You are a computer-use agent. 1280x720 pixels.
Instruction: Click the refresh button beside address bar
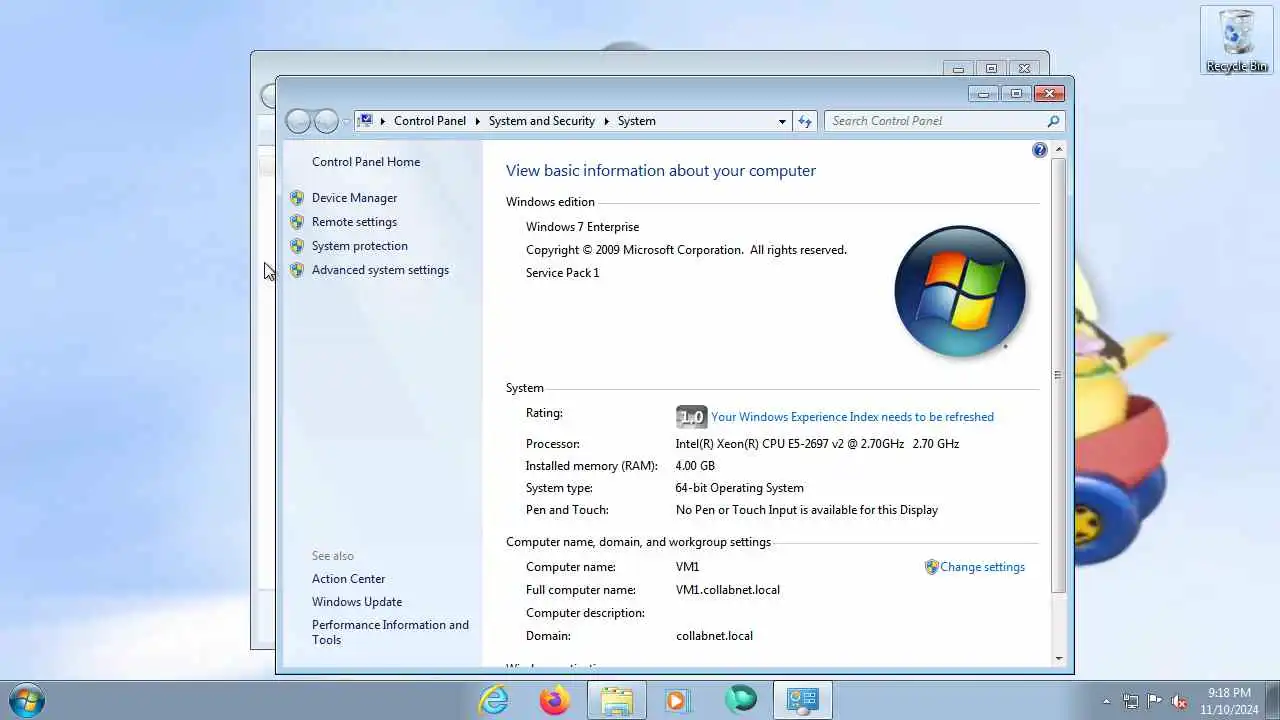[x=805, y=121]
